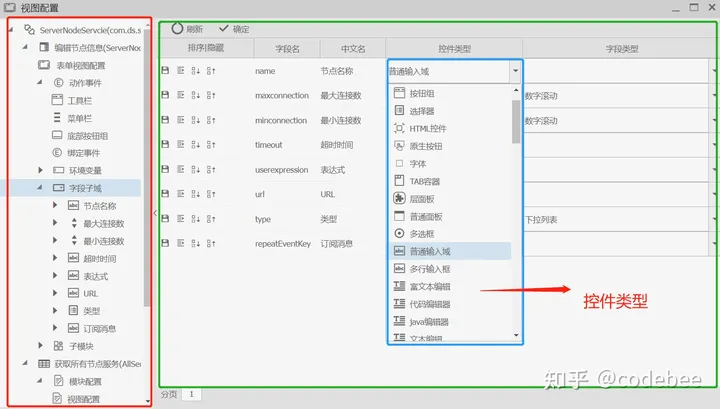Click page number 1 in pagination
Image resolution: width=720 pixels, height=409 pixels.
pyautogui.click(x=191, y=395)
